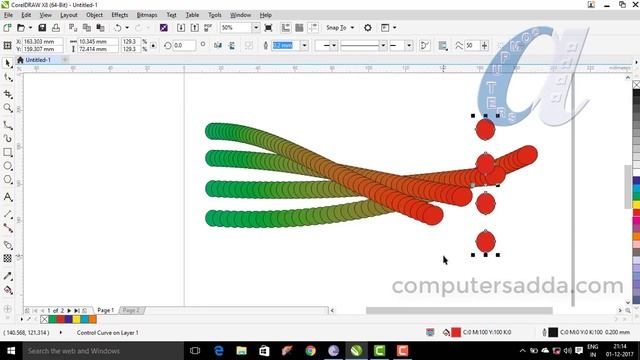Select the Connector tool

pyautogui.click(x=7, y=228)
